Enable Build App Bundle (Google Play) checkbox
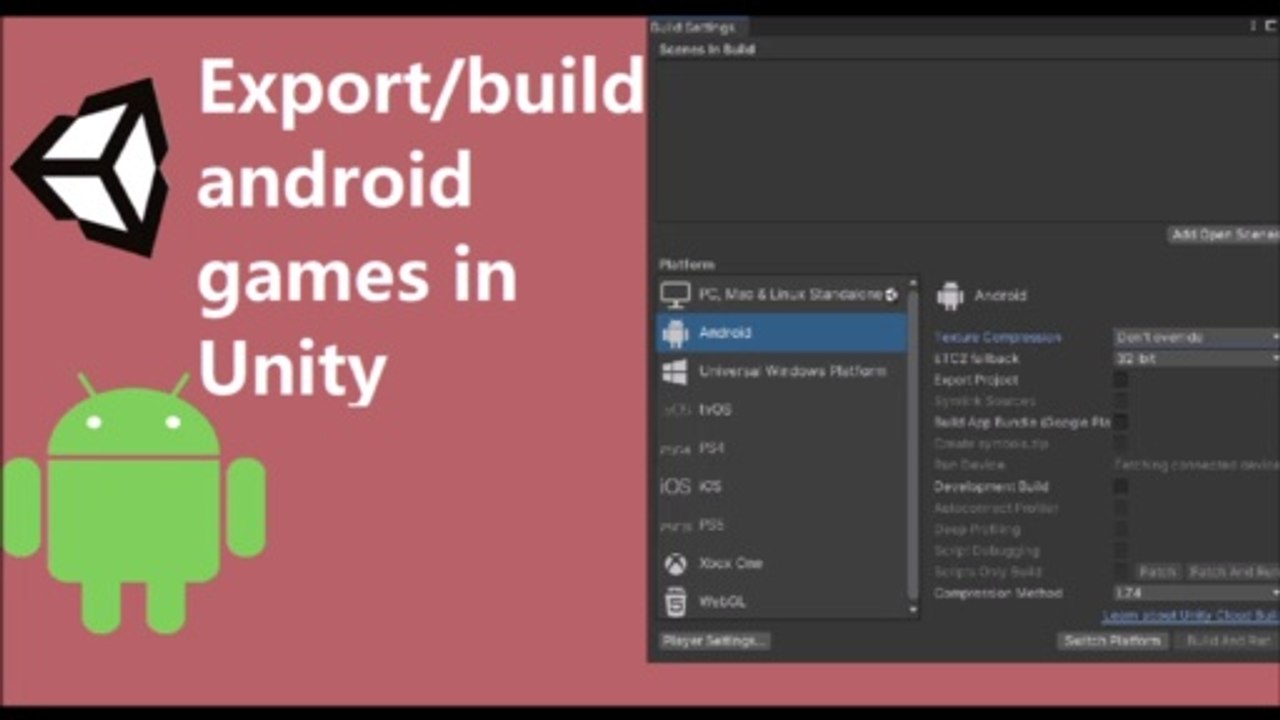The height and width of the screenshot is (720, 1280). pyautogui.click(x=1121, y=422)
